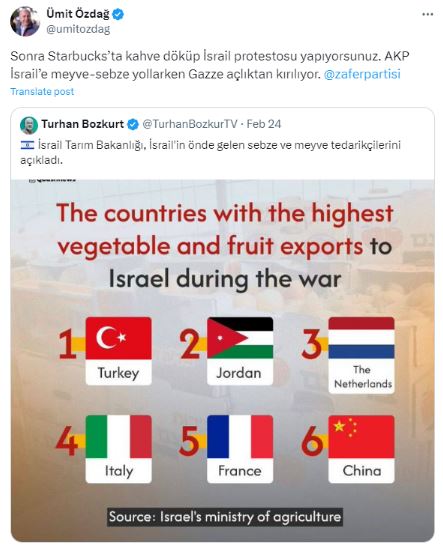Click the Feb 24 timestamp
This screenshot has width=443, height=549.
tap(264, 124)
